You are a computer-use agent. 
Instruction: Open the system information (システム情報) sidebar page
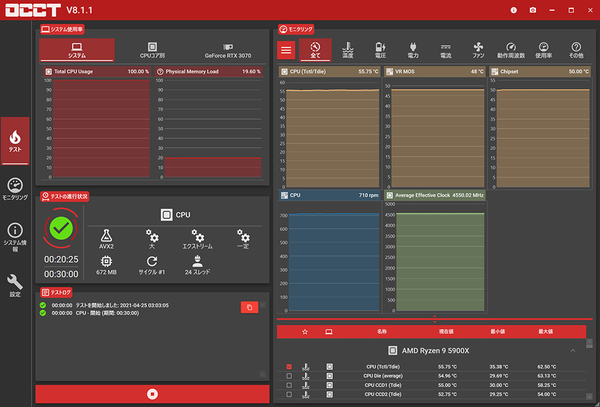coord(15,237)
